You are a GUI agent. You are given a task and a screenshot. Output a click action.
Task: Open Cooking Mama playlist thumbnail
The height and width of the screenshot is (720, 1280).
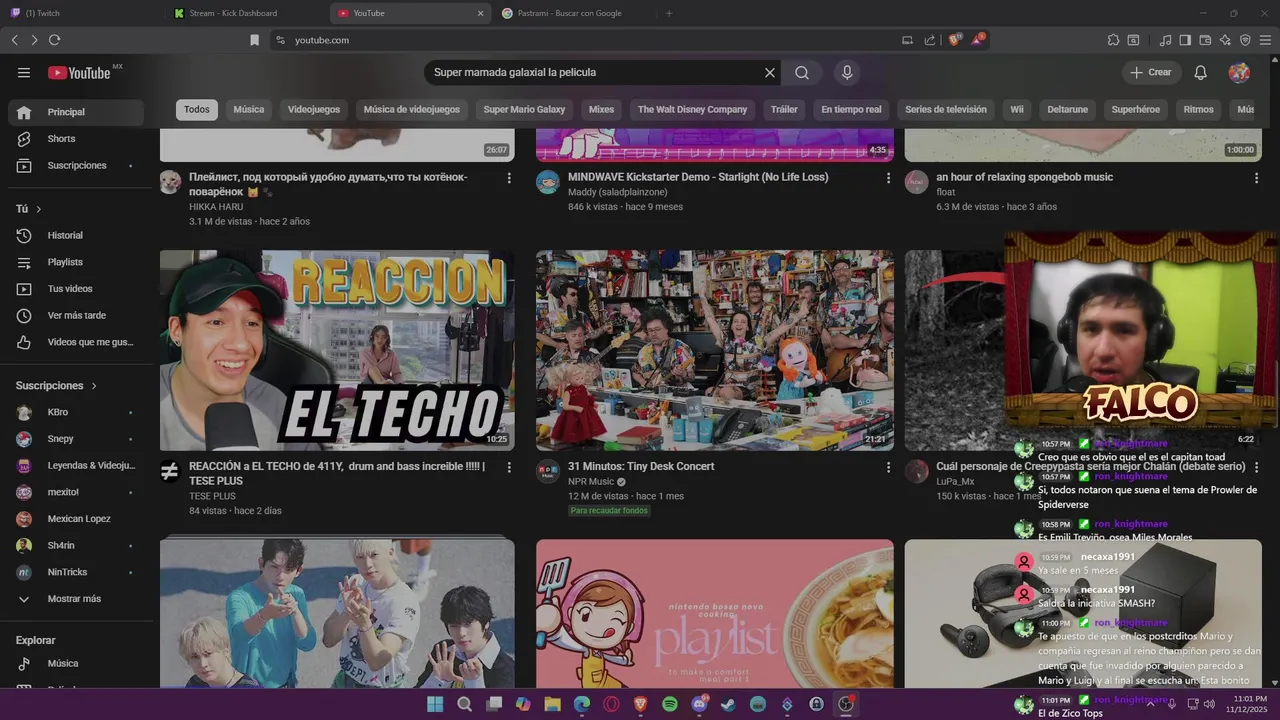[x=715, y=614]
